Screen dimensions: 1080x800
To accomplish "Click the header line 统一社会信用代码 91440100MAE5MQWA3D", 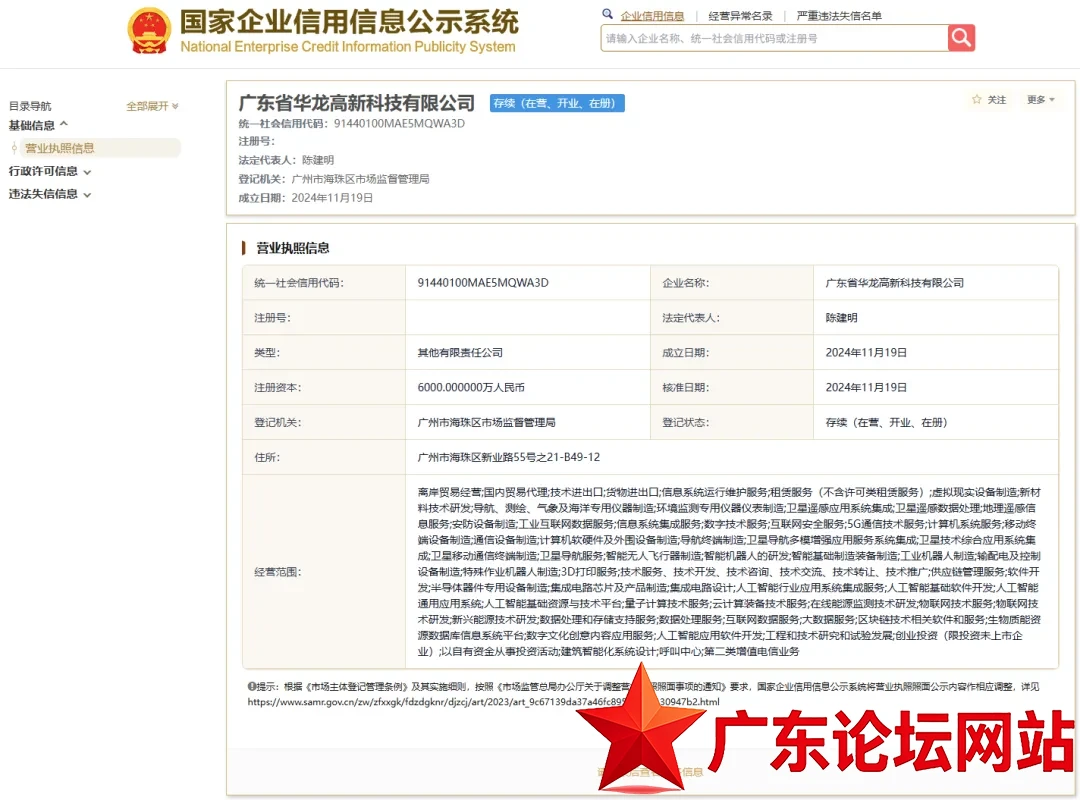I will 351,124.
